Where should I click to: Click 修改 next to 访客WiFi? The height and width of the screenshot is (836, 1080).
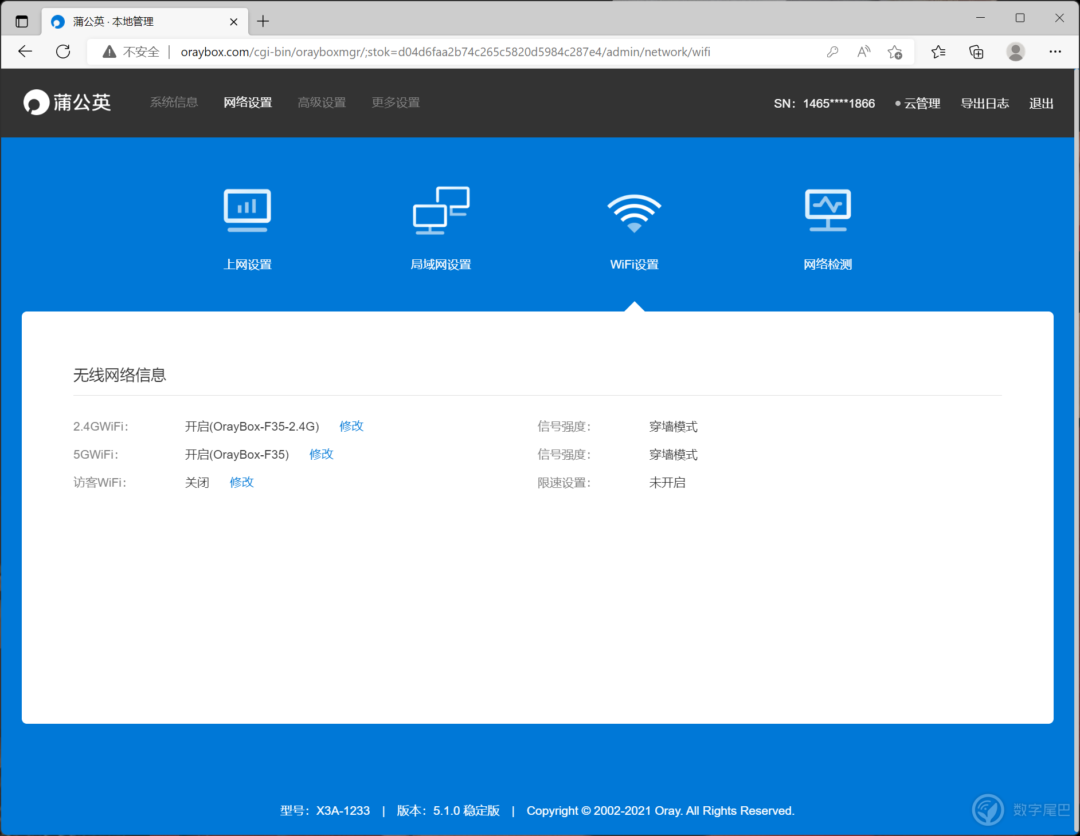242,483
